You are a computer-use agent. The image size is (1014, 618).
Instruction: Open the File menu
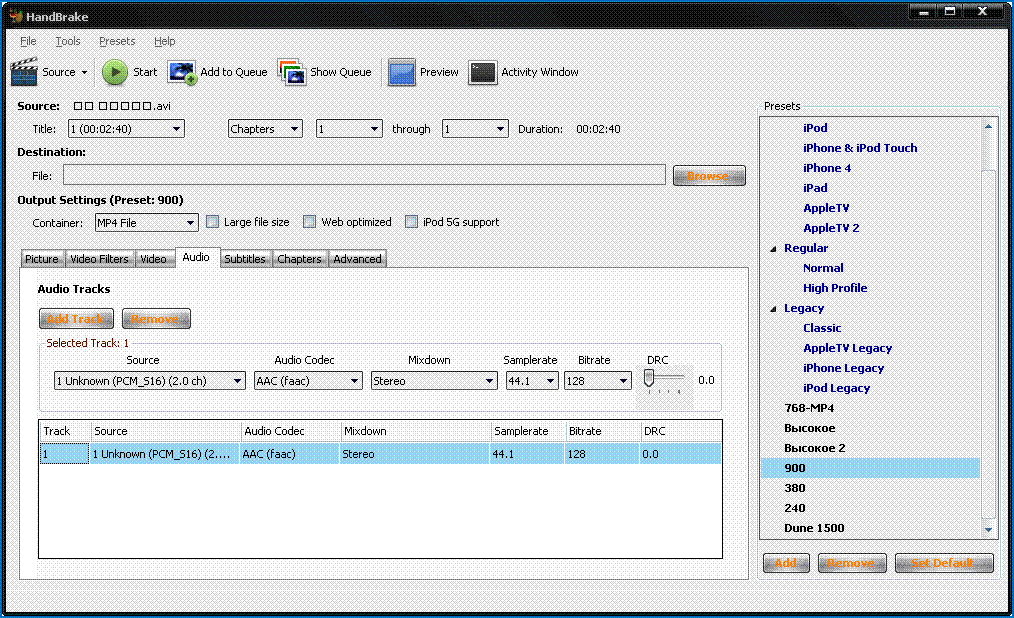click(28, 41)
